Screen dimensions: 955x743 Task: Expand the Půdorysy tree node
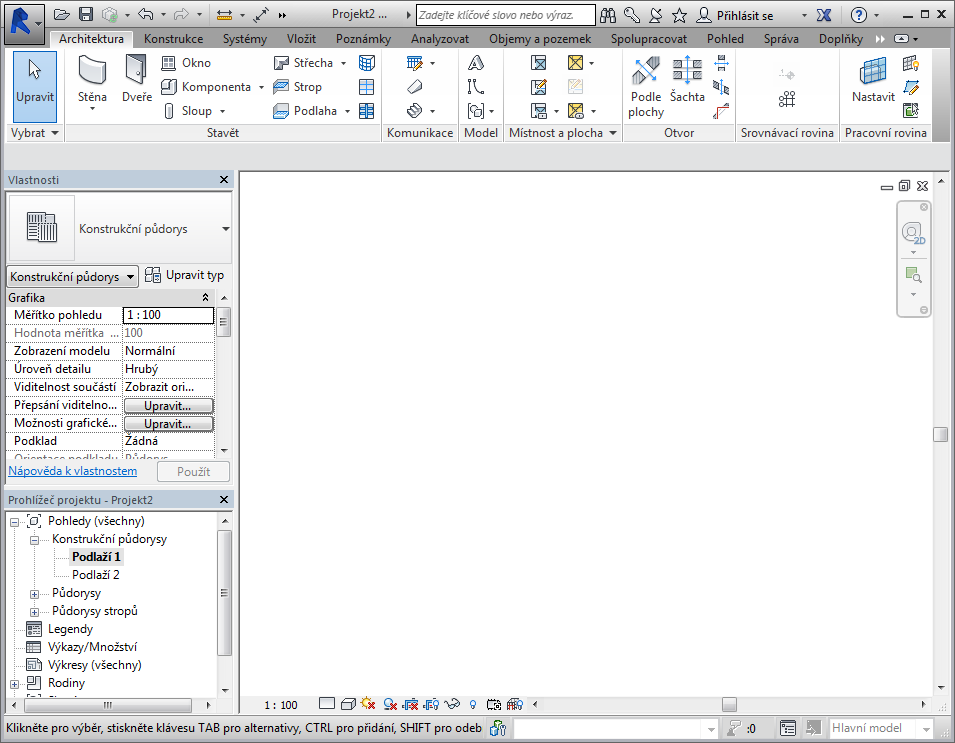click(34, 594)
